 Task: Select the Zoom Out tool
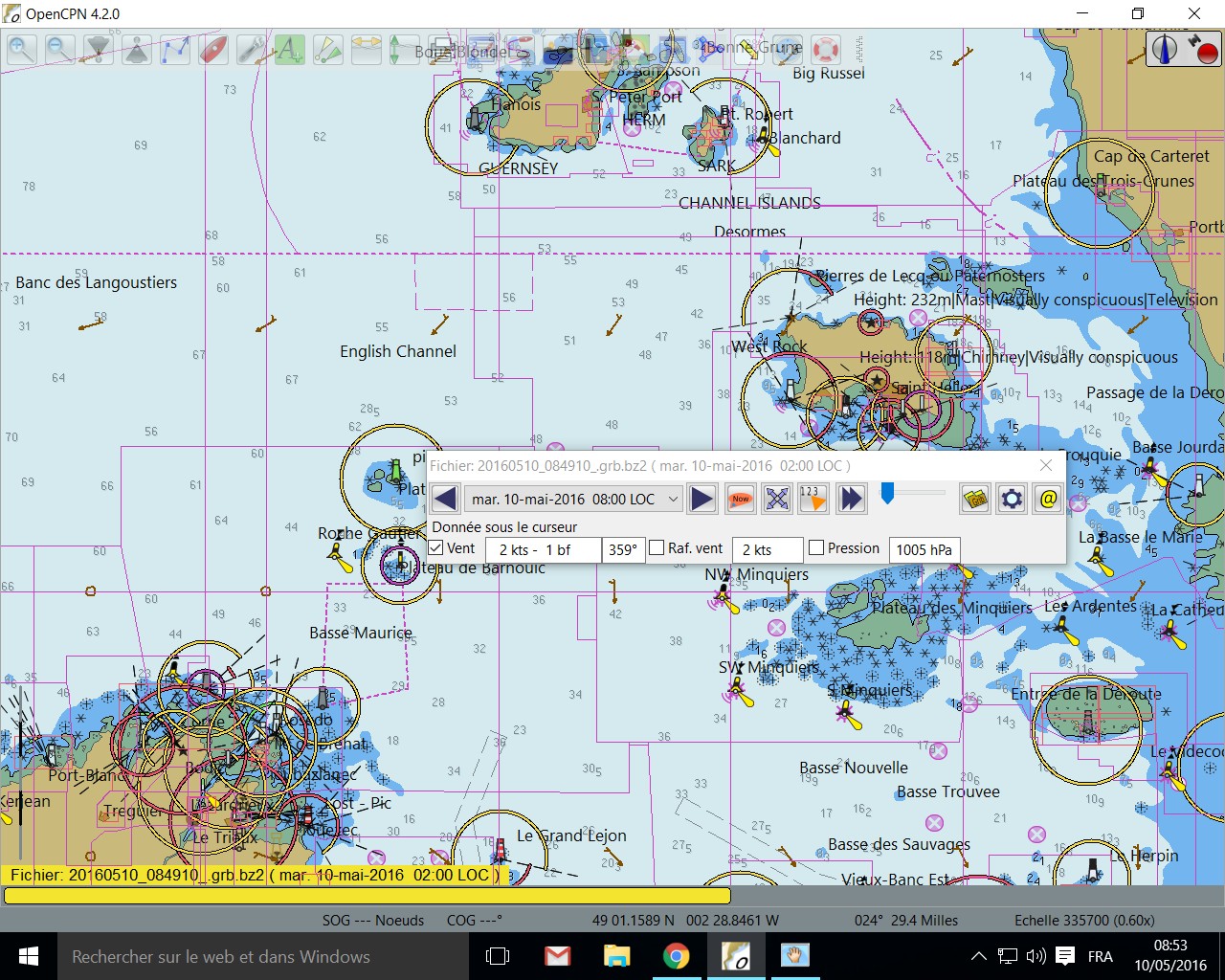[x=60, y=49]
